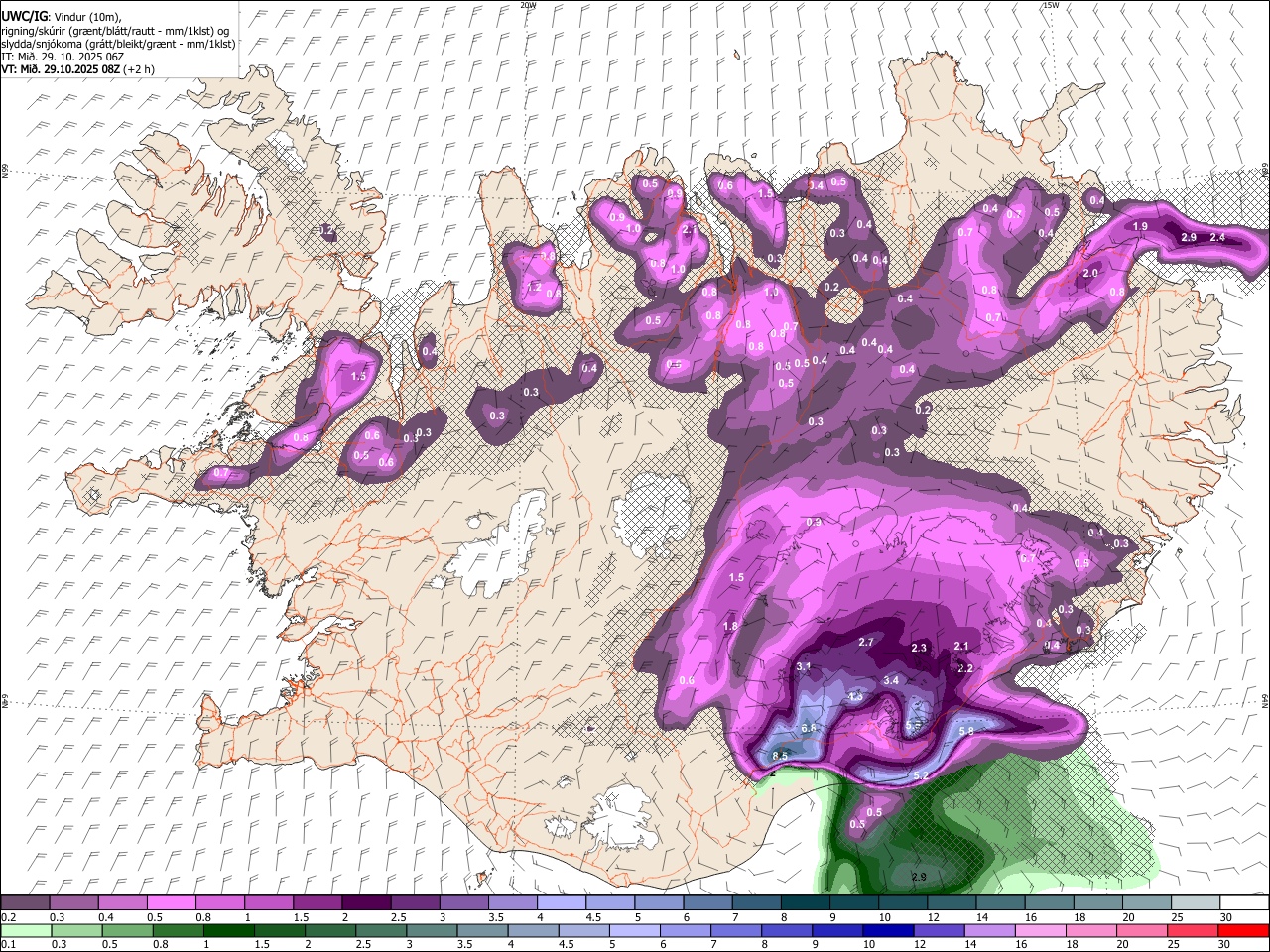Select the '5.2' precipitation value on map
Image resolution: width=1270 pixels, height=952 pixels.
(x=920, y=775)
